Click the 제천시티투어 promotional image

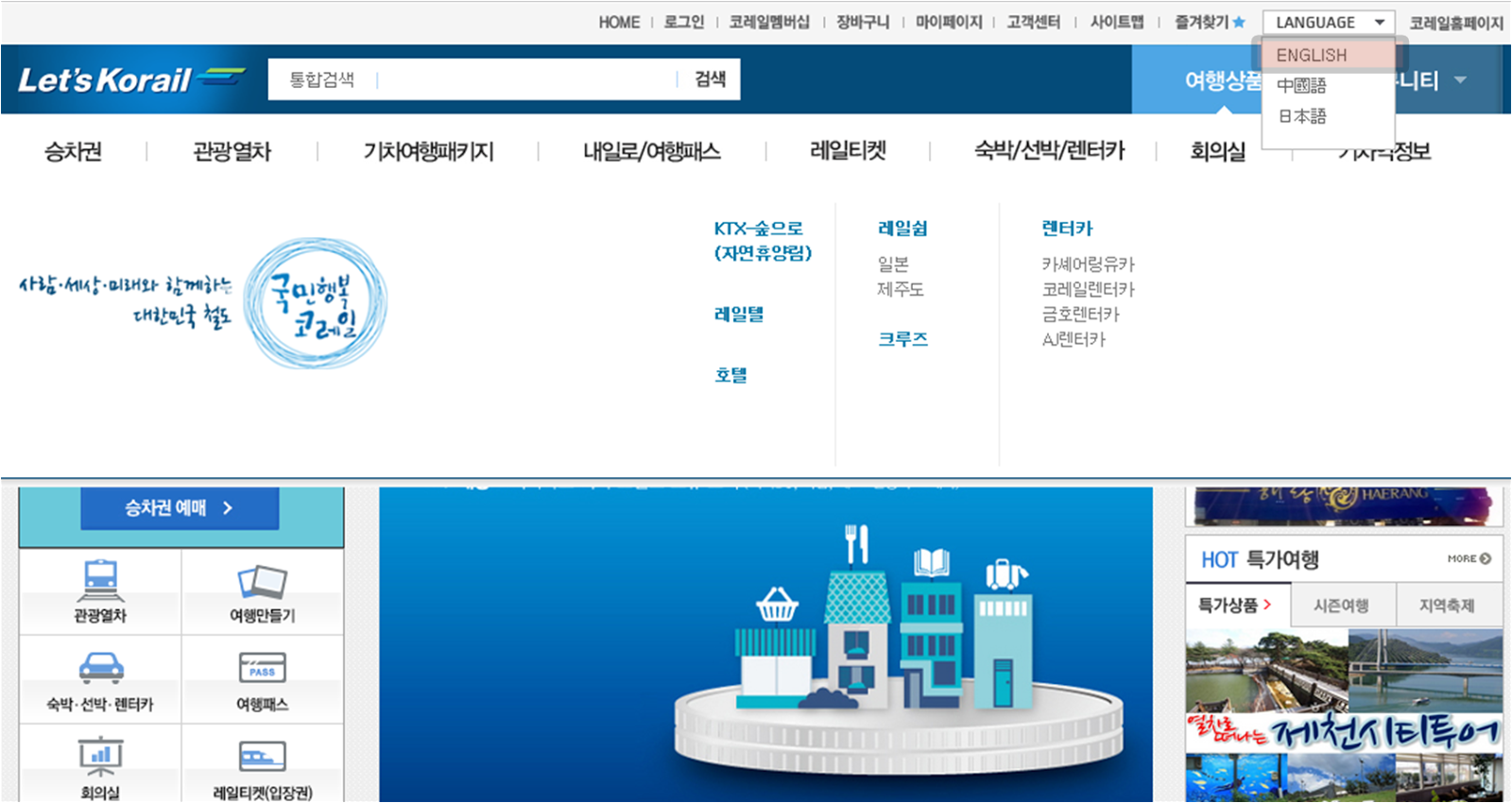pyautogui.click(x=1344, y=715)
